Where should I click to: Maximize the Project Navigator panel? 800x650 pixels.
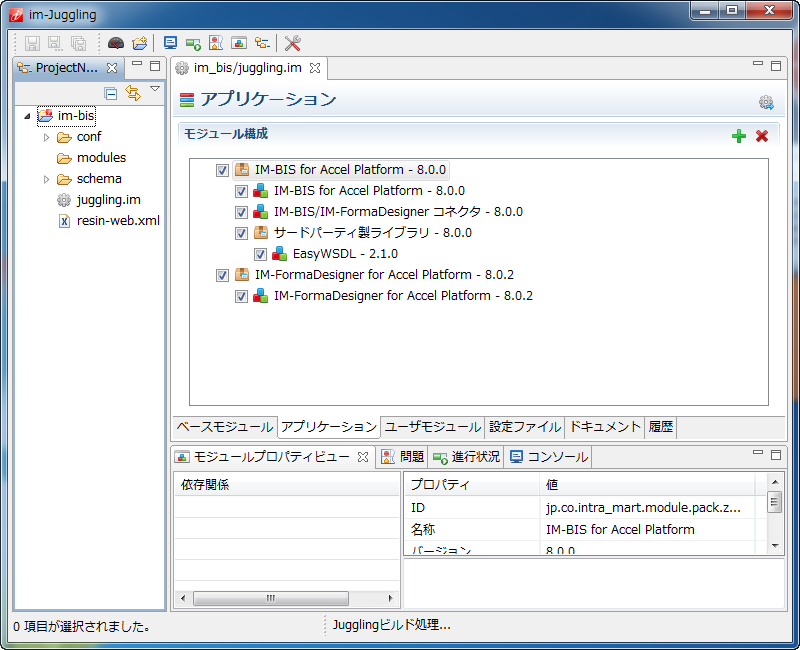coord(155,66)
